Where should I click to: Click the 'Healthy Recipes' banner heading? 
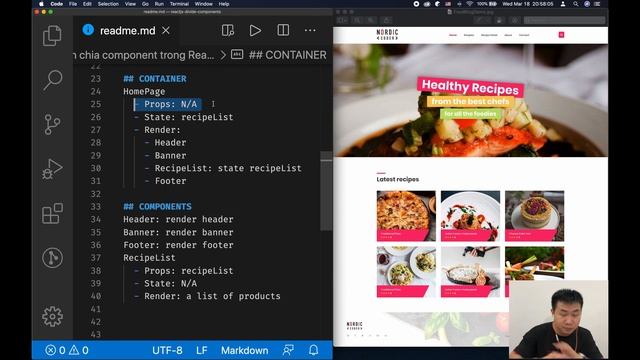point(470,87)
